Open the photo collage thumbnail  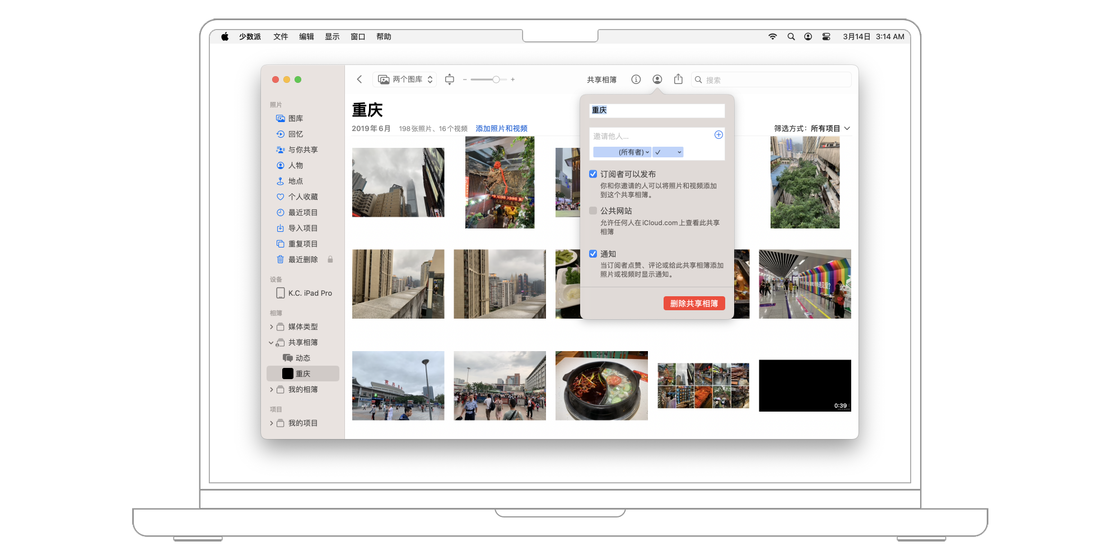tap(704, 386)
